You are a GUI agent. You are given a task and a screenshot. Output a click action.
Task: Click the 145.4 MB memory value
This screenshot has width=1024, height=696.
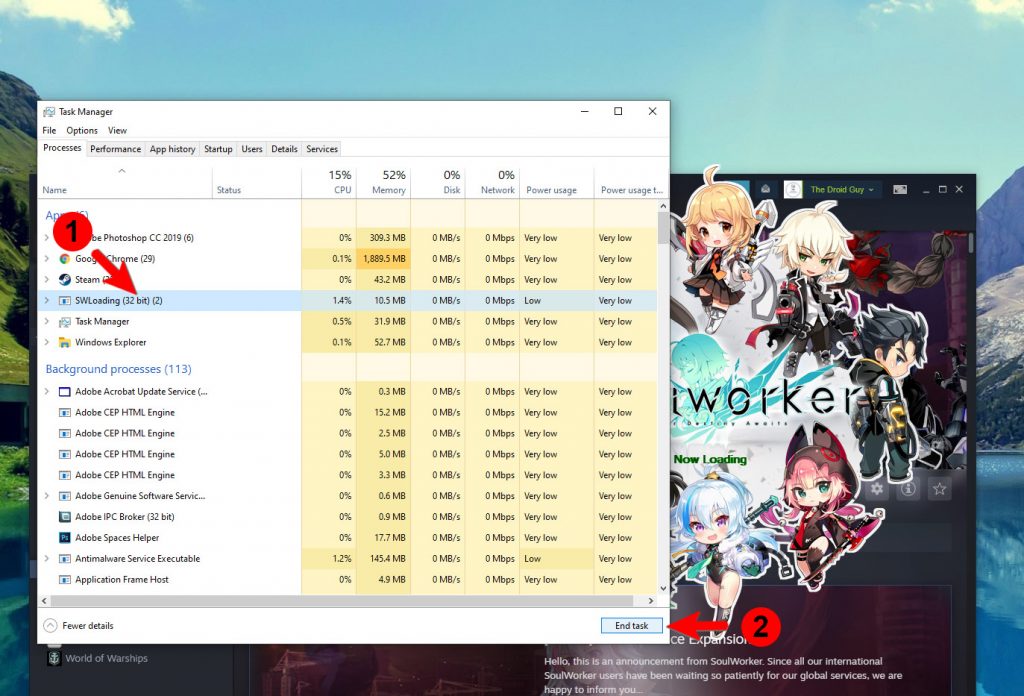(387, 559)
